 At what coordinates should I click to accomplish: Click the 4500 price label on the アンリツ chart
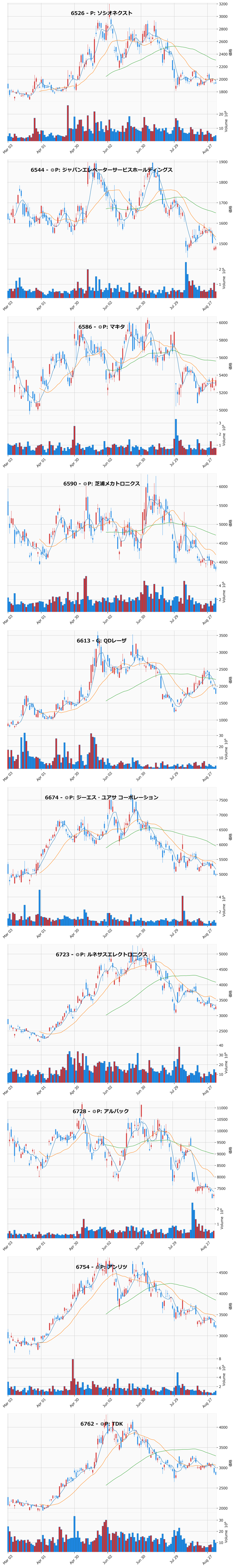(223, 1273)
